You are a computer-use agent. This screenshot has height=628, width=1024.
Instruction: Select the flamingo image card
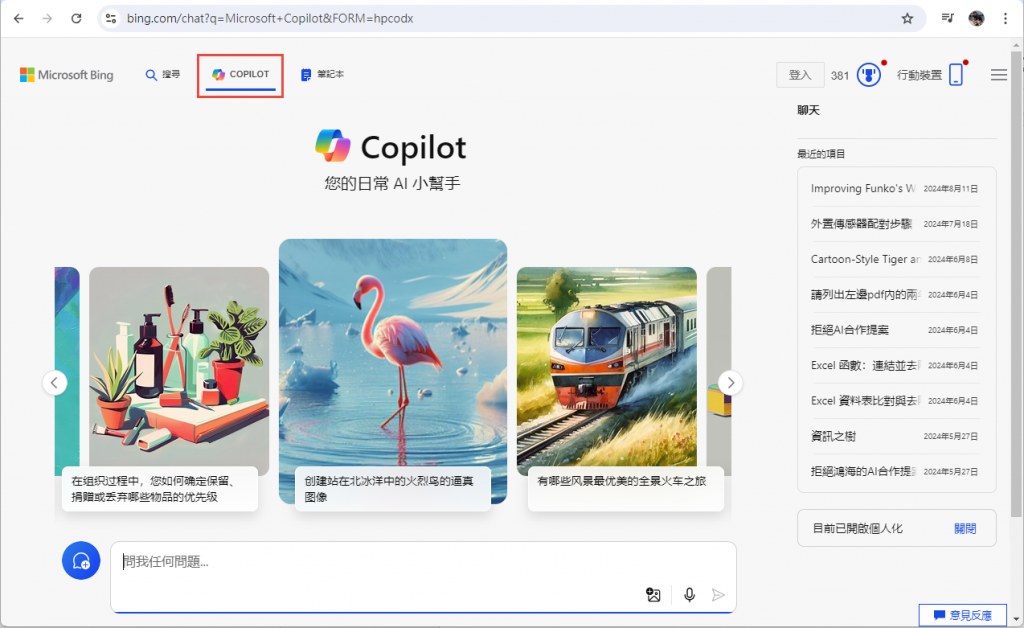coord(392,353)
